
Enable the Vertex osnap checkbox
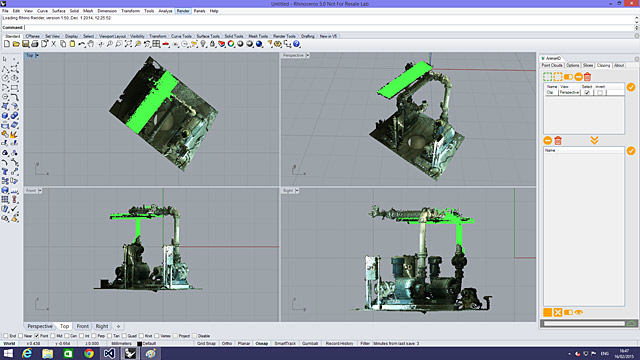click(x=157, y=336)
